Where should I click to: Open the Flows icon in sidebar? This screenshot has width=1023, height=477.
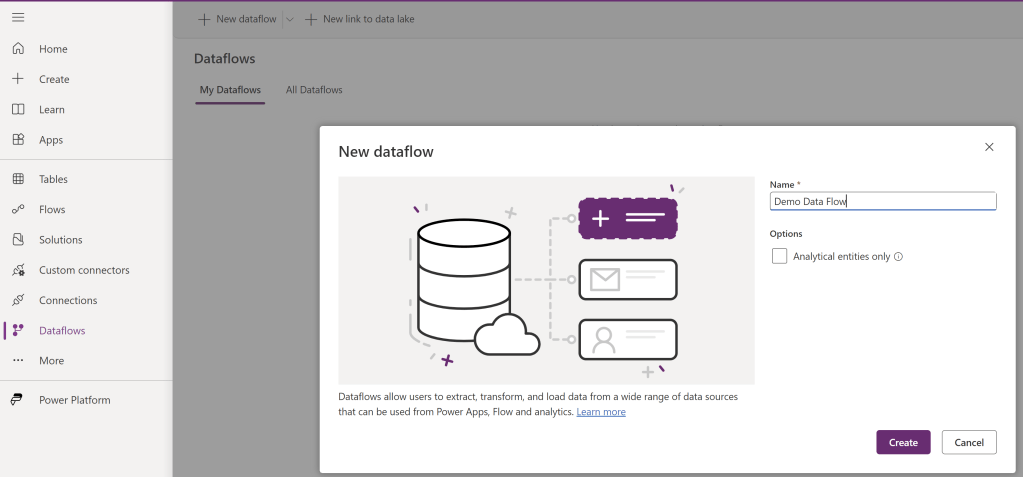18,210
